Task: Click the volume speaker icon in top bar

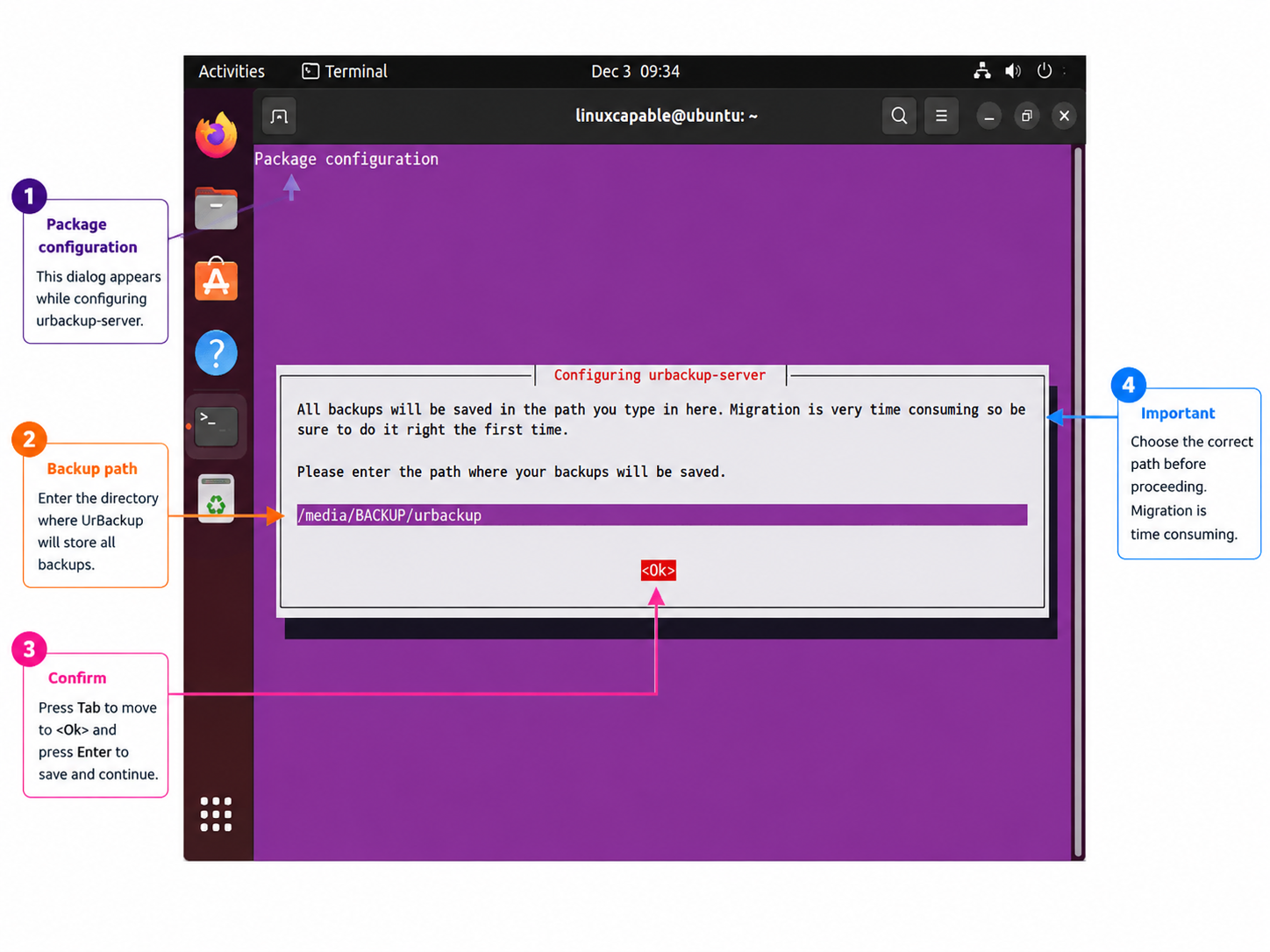Action: (1013, 71)
